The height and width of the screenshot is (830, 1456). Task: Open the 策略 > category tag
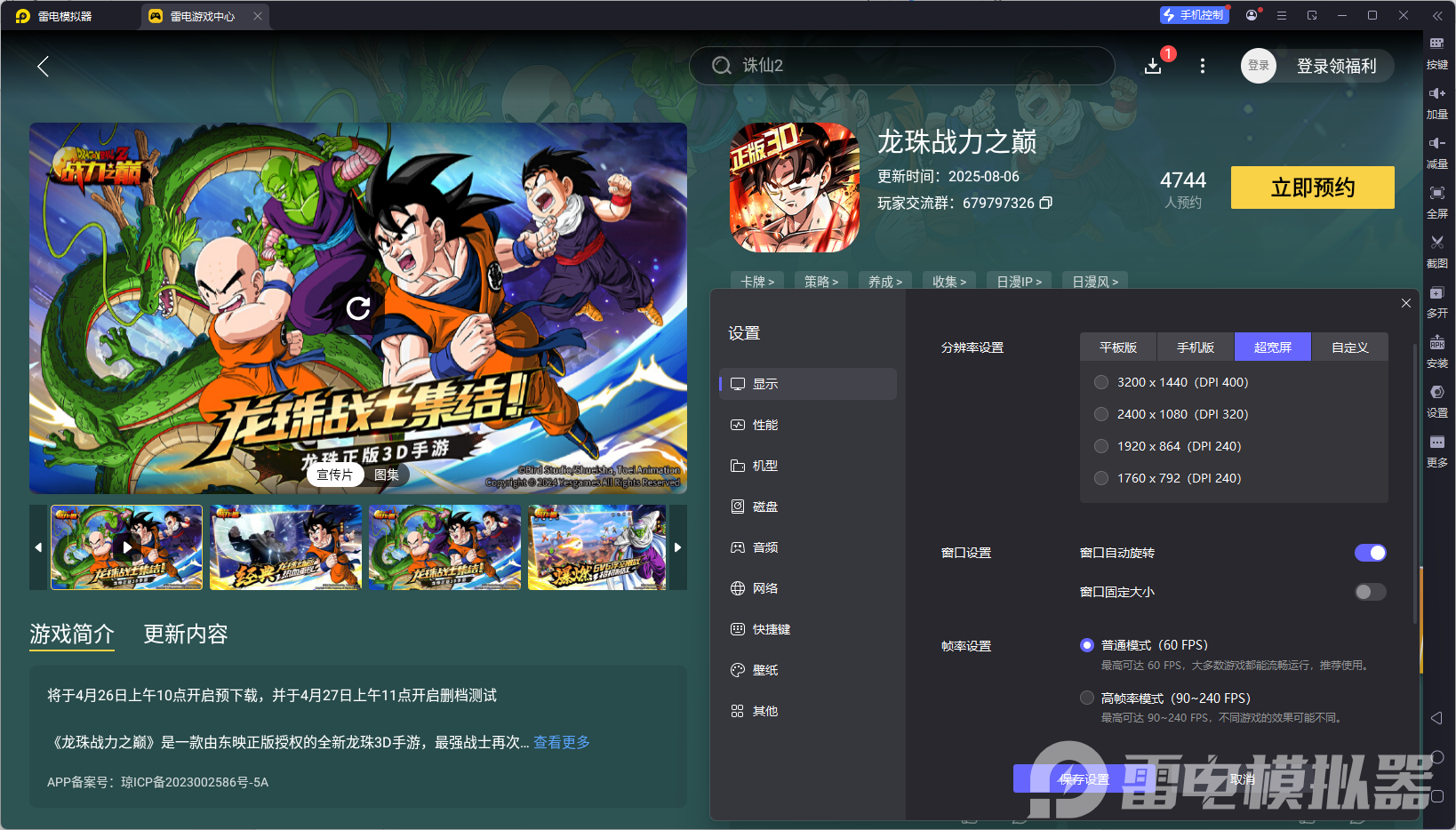pyautogui.click(x=821, y=281)
